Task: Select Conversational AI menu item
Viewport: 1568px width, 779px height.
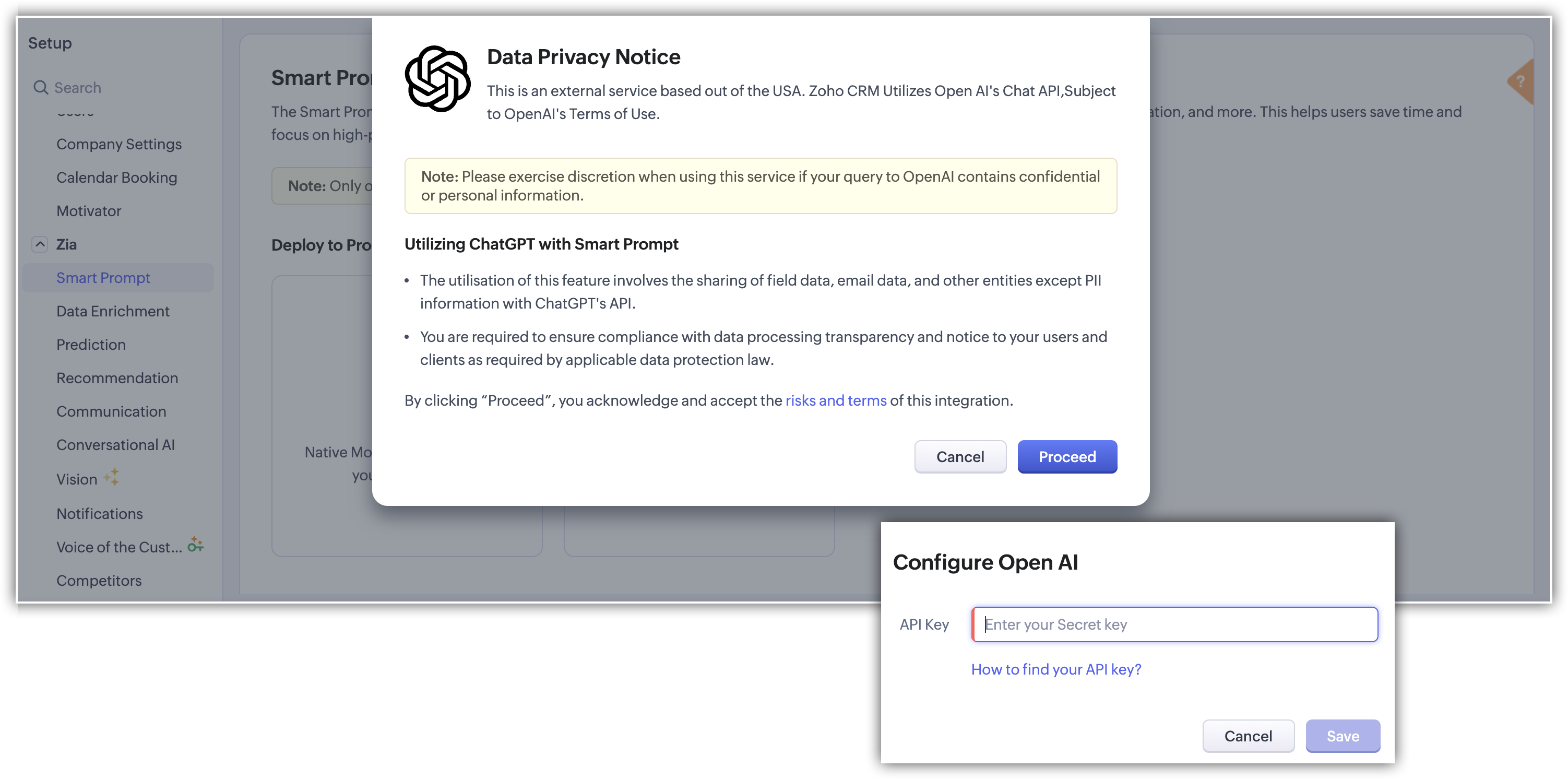Action: click(x=115, y=445)
